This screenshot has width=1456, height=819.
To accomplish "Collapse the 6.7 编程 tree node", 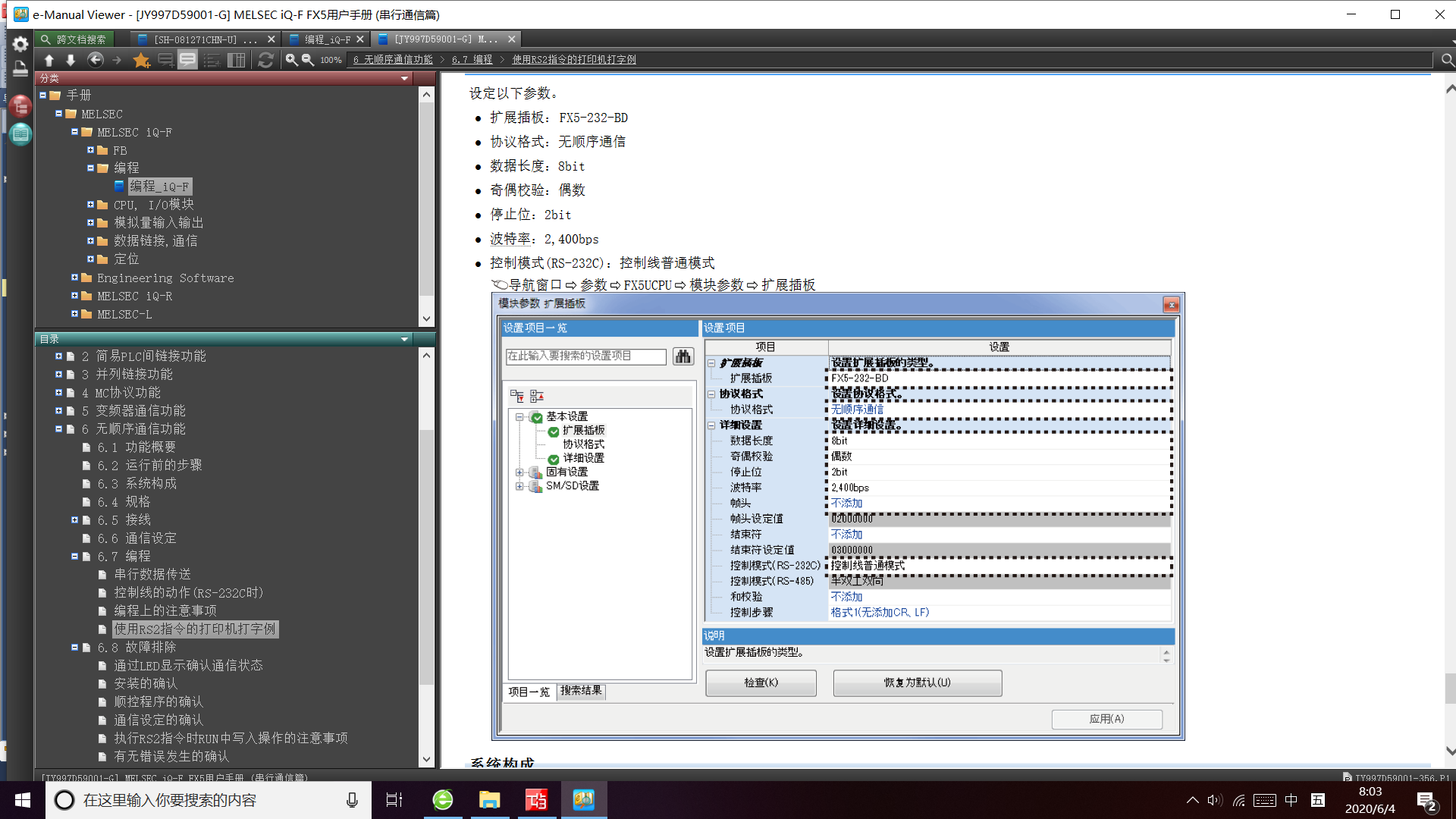I will pyautogui.click(x=74, y=557).
